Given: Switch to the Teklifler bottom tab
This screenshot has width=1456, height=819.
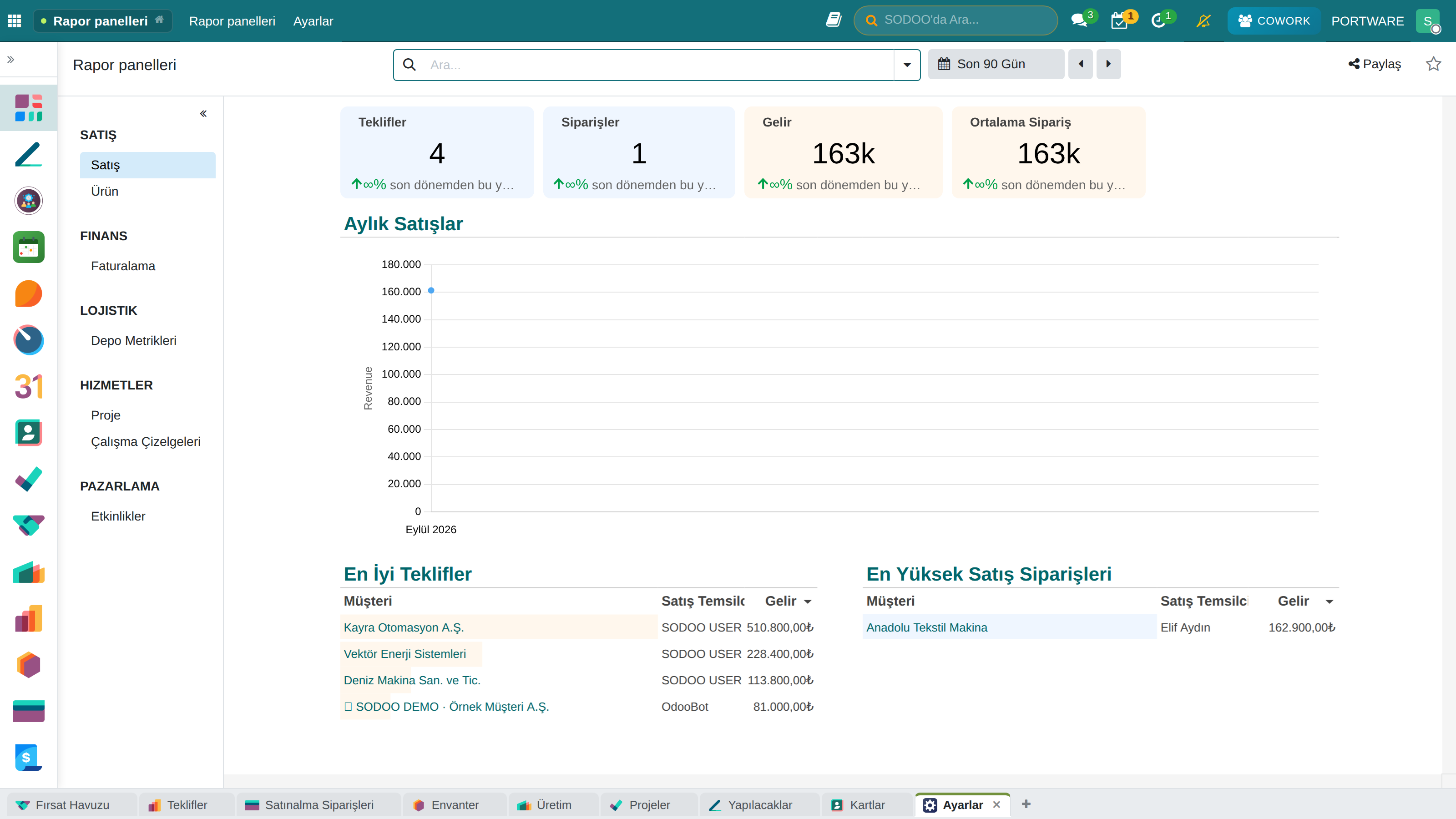Looking at the screenshot, I should coord(187,805).
